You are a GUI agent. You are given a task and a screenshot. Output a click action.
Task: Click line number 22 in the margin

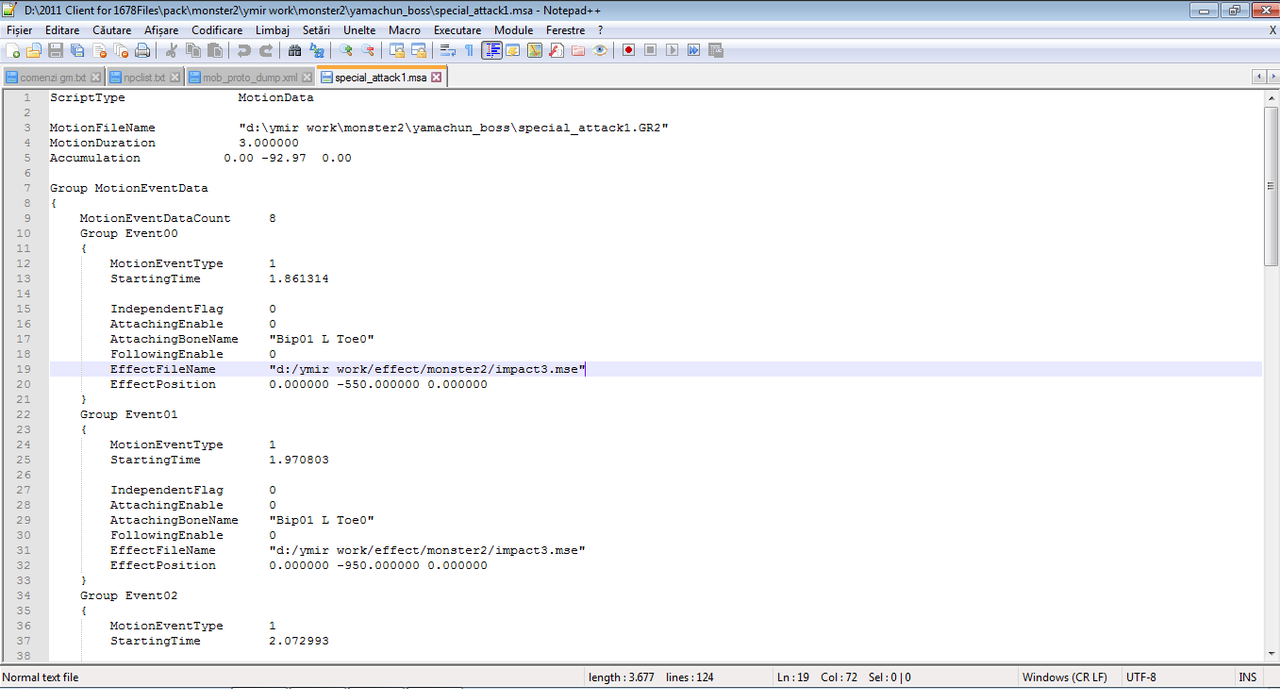tap(25, 414)
